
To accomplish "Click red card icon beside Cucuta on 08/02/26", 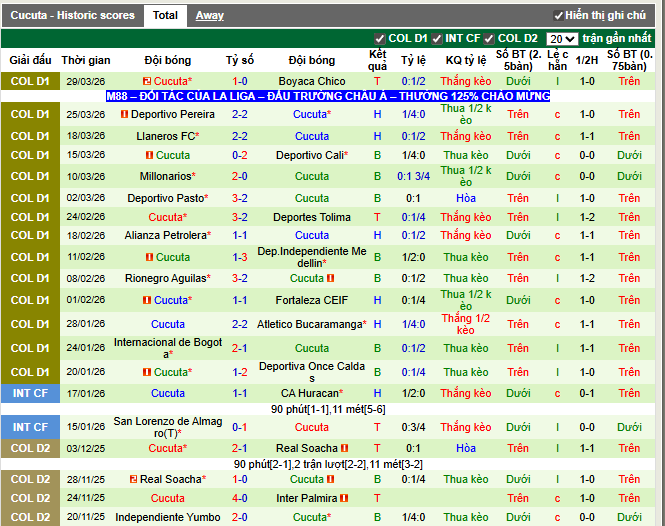I will tap(330, 279).
